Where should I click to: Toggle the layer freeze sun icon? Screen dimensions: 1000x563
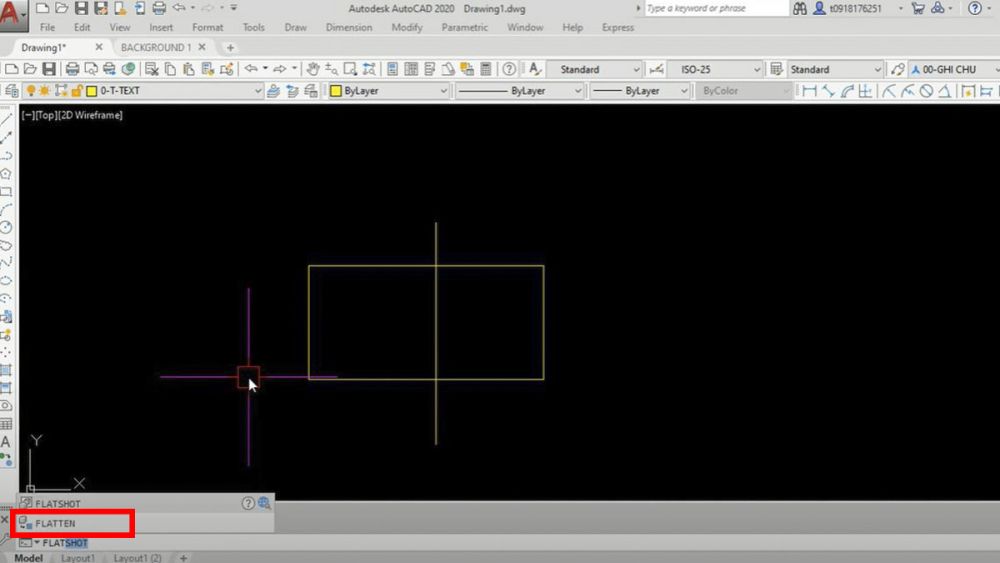[x=45, y=91]
